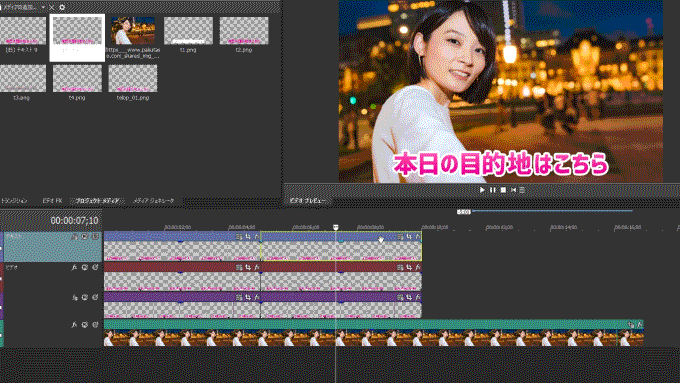Screen dimensions: 680x383
Task: Stop playback in the preview
Action: click(503, 190)
